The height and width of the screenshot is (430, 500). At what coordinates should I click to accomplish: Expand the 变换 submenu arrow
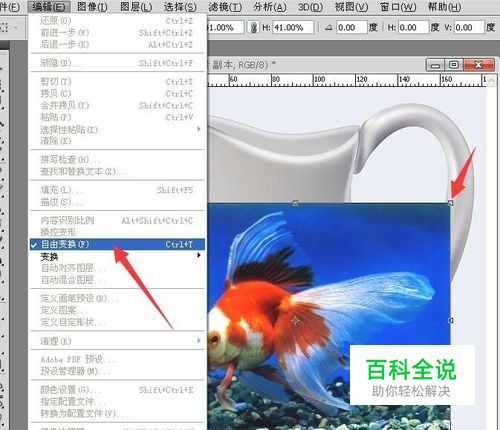tap(199, 255)
